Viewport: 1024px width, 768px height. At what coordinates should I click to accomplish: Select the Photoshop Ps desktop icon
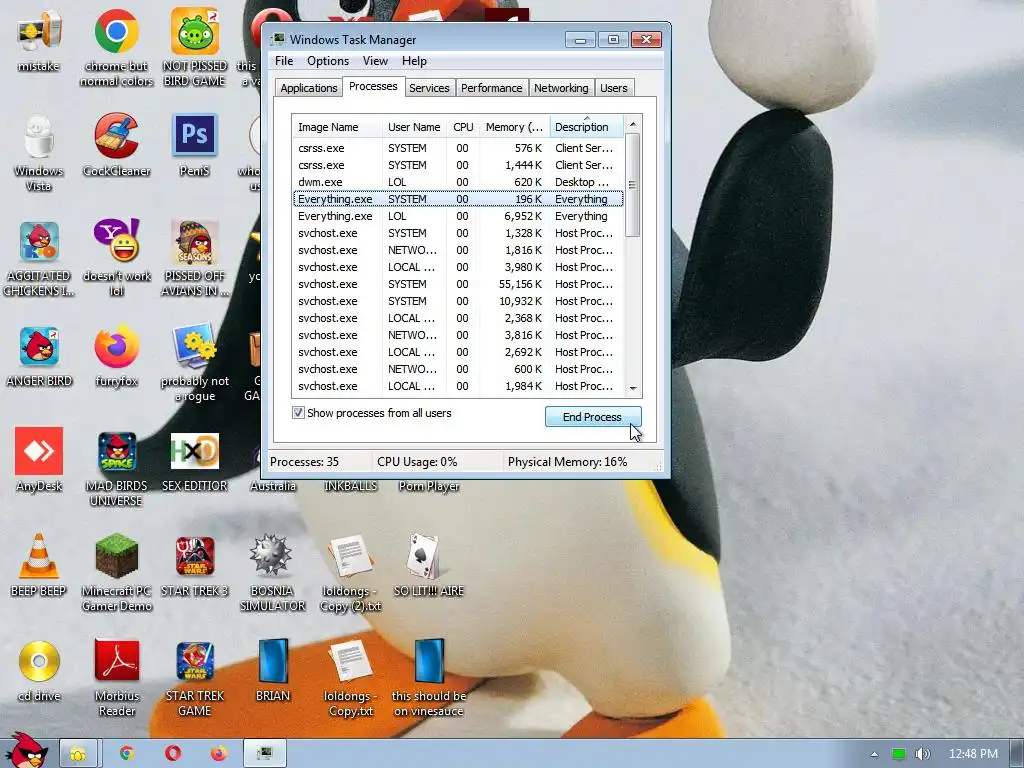[195, 145]
